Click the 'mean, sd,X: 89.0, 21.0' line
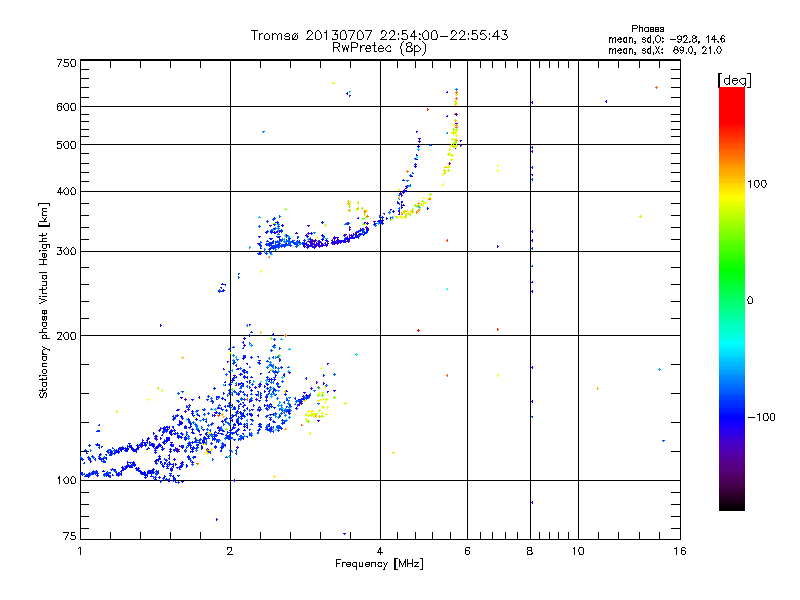The height and width of the screenshot is (600, 800). coord(665,50)
